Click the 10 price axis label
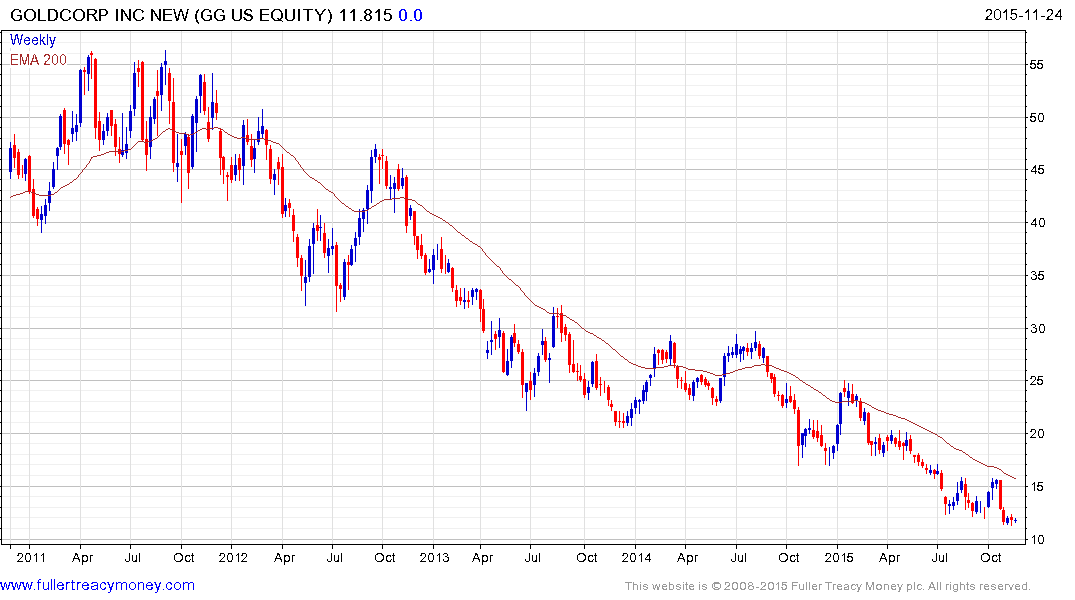This screenshot has width=1075, height=600. tap(1037, 540)
